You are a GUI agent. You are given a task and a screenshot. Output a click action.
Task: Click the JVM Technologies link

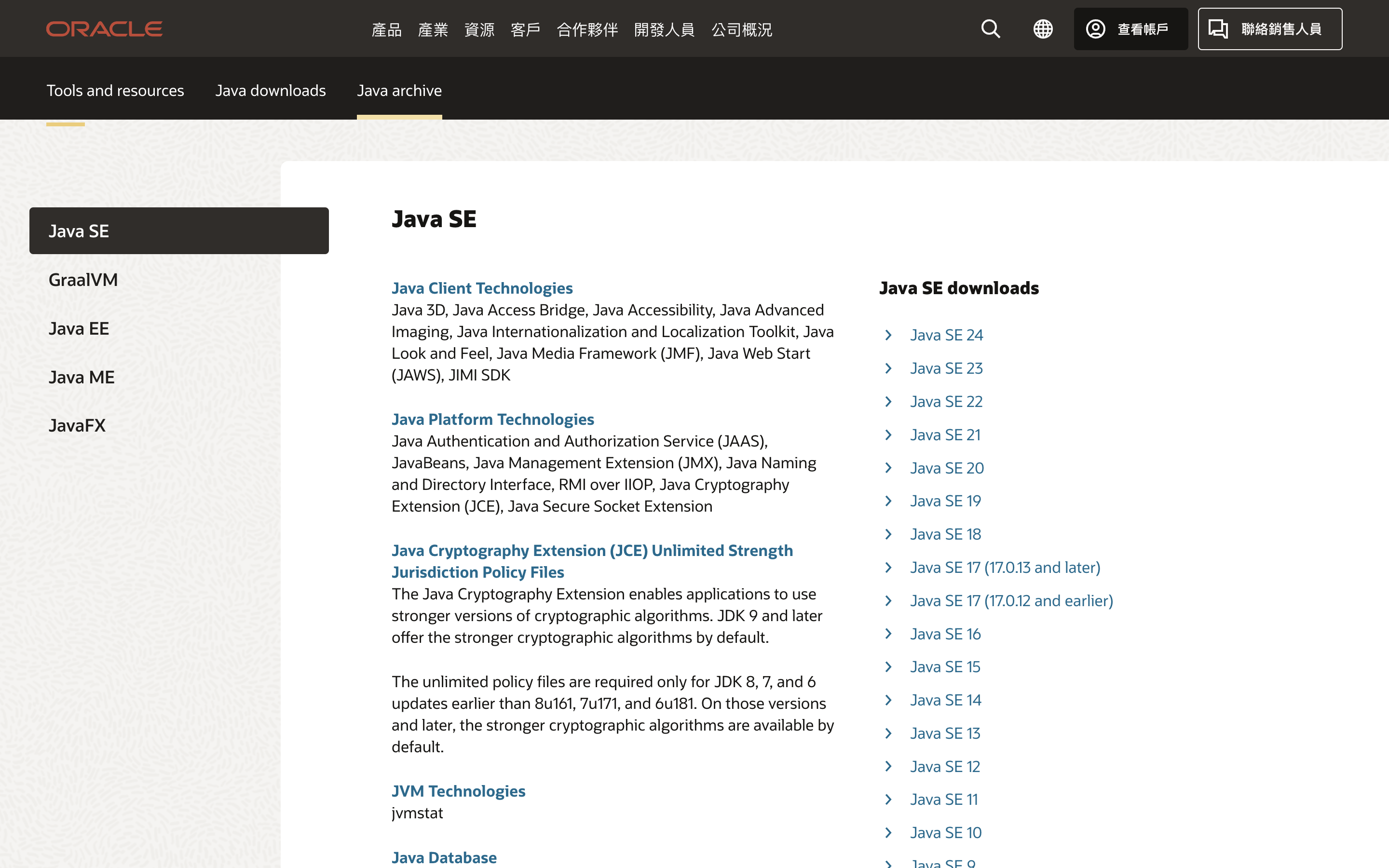[x=458, y=791]
